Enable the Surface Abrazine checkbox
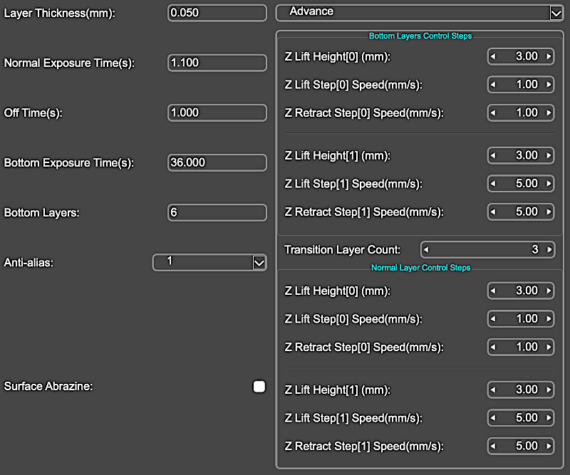 (259, 386)
